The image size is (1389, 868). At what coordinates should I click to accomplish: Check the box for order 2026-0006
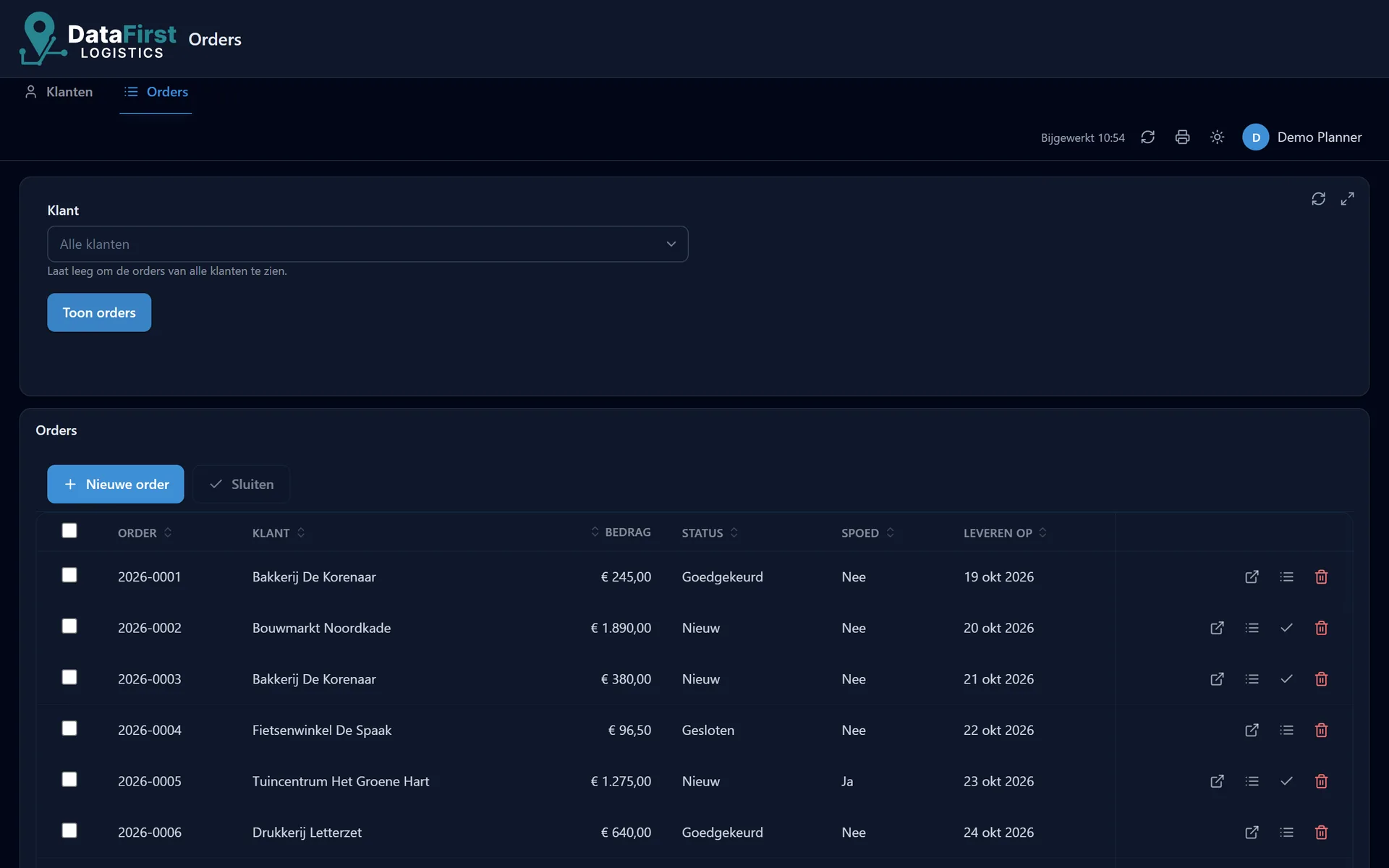69,830
